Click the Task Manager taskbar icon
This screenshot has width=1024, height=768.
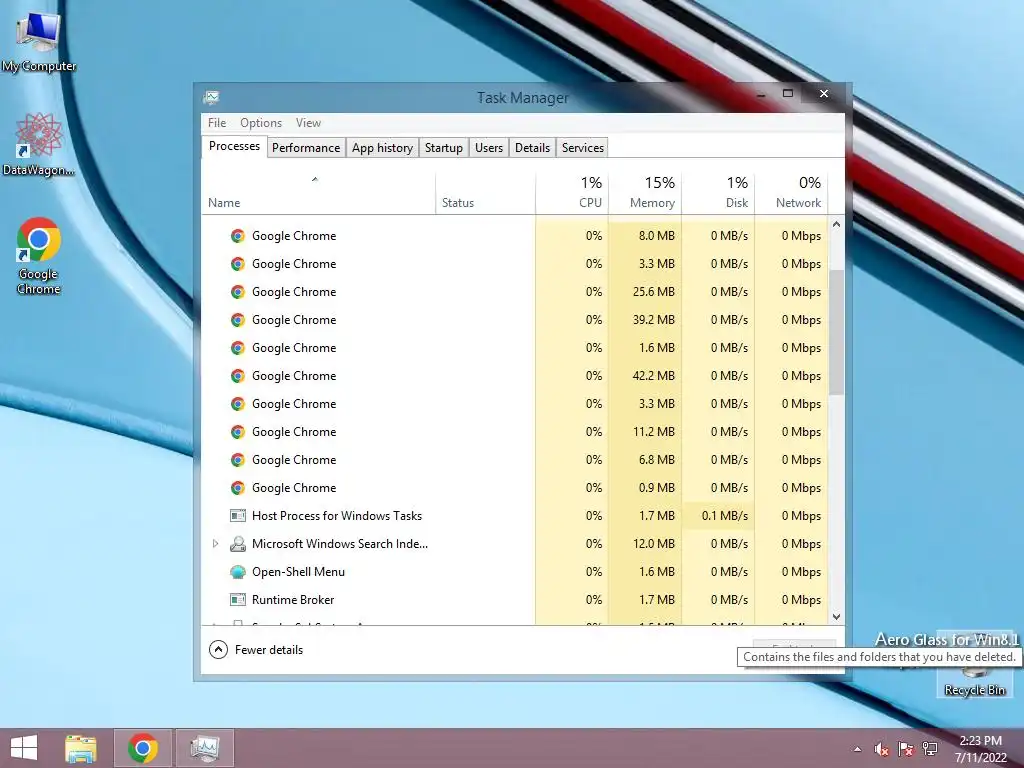point(204,748)
